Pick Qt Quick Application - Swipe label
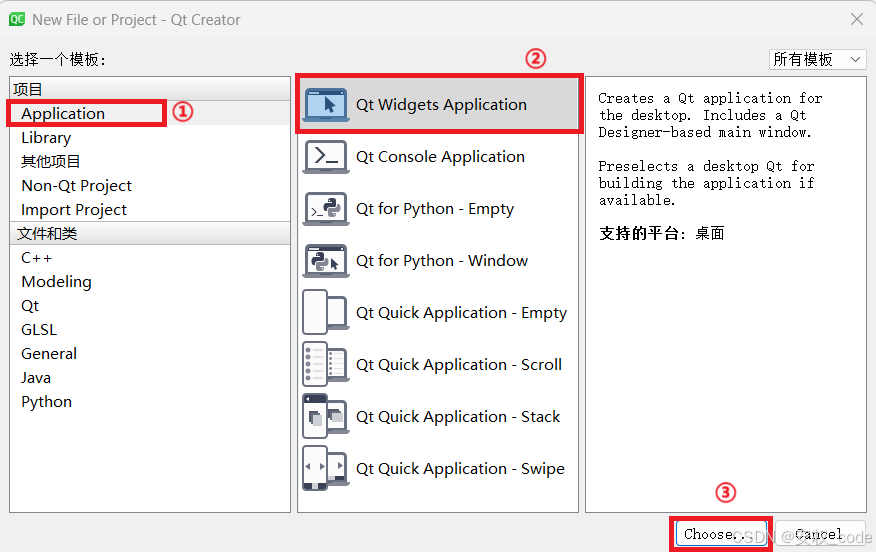The width and height of the screenshot is (876, 552). coord(460,468)
